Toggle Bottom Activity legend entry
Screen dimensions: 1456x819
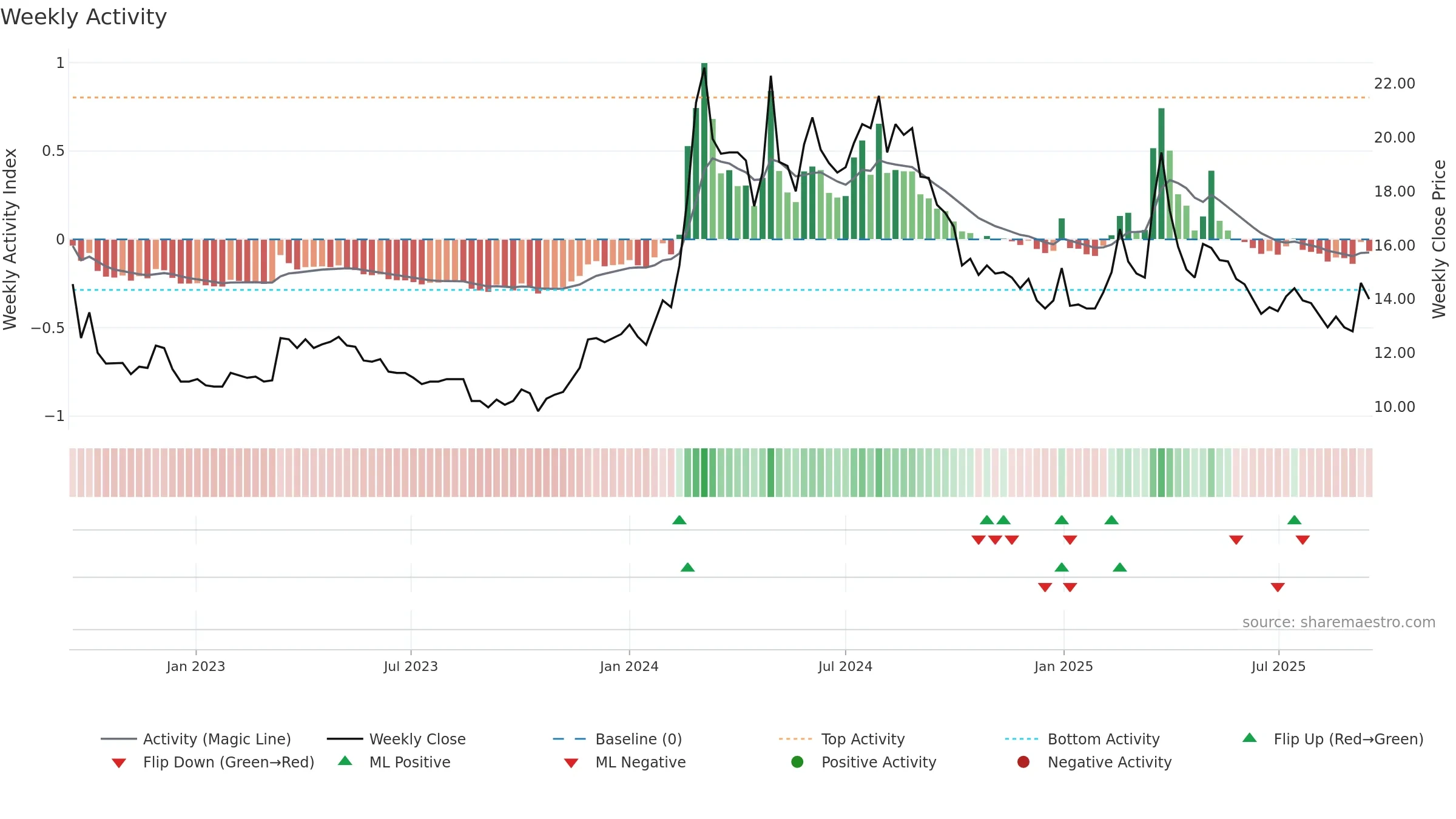coord(1082,739)
